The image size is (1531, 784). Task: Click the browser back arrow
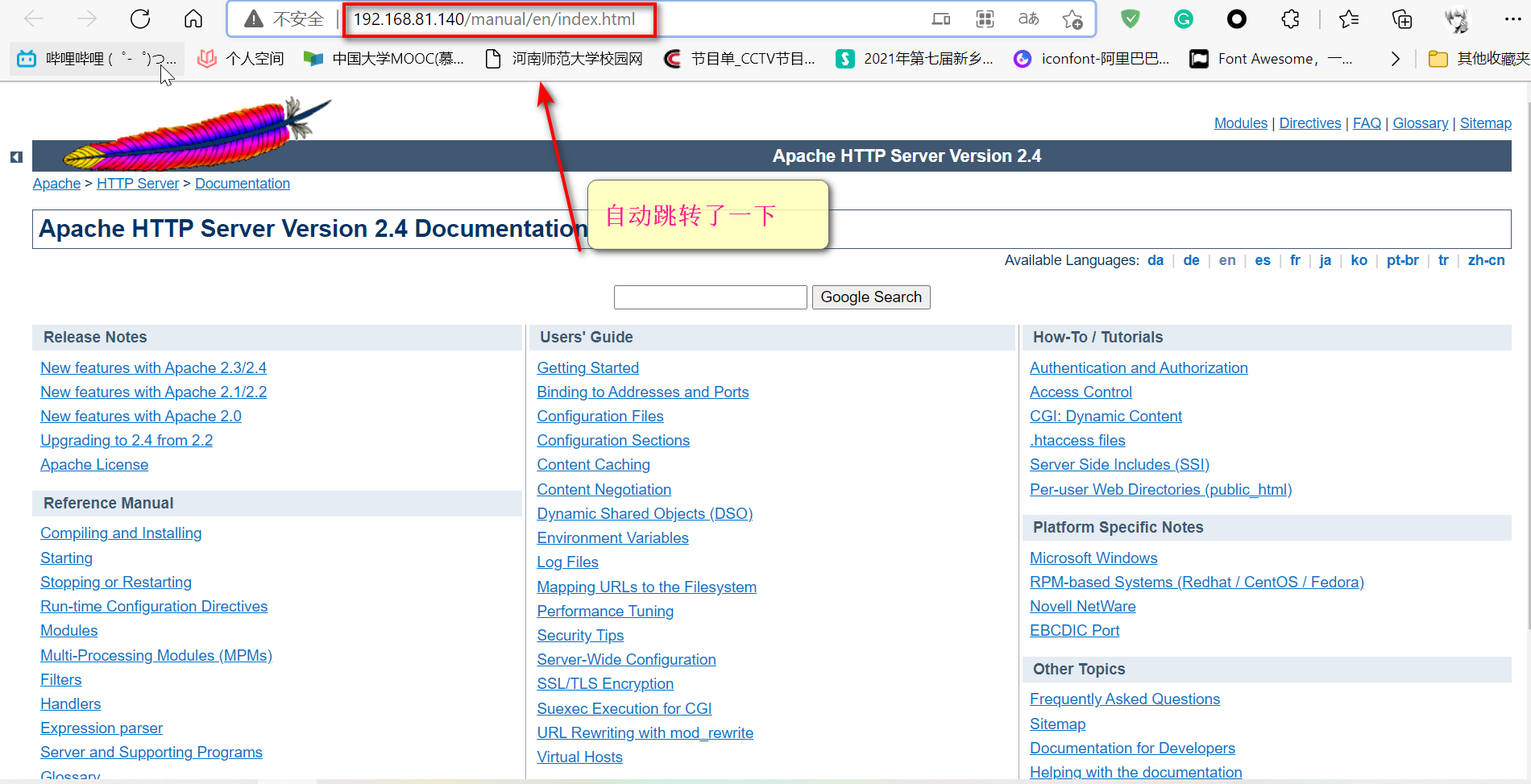point(34,19)
